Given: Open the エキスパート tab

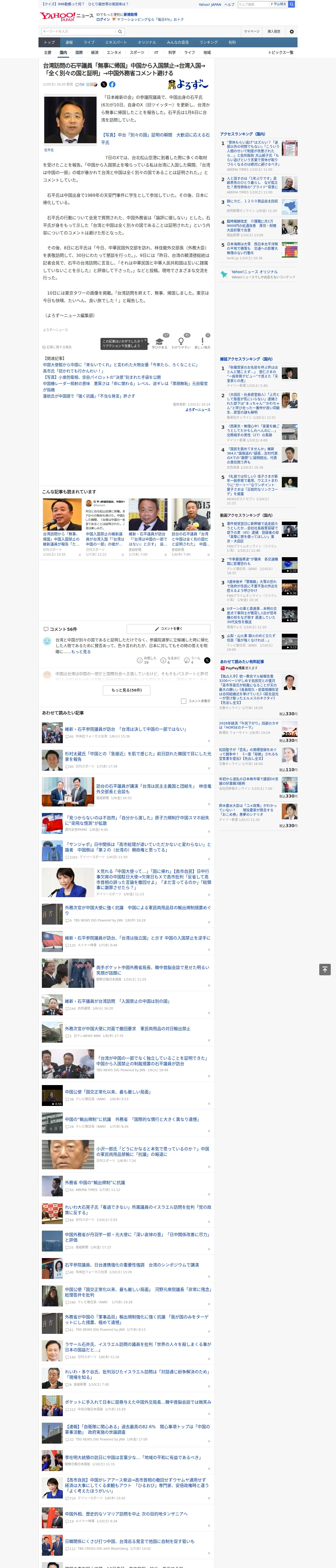Looking at the screenshot, I should click(x=116, y=42).
